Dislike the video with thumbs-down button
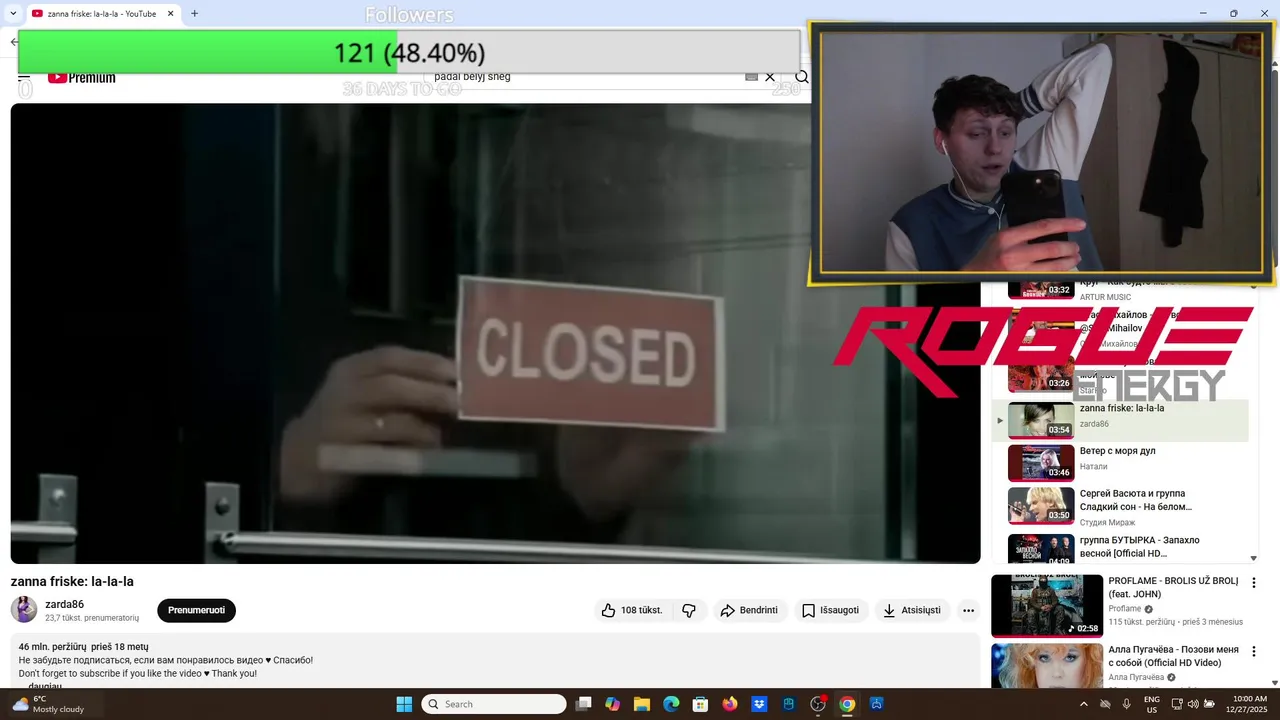 point(689,610)
